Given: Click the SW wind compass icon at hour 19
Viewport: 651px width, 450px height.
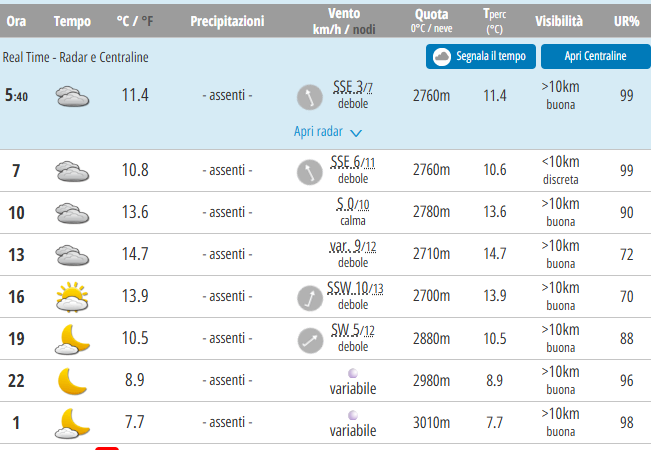Looking at the screenshot, I should (x=309, y=339).
